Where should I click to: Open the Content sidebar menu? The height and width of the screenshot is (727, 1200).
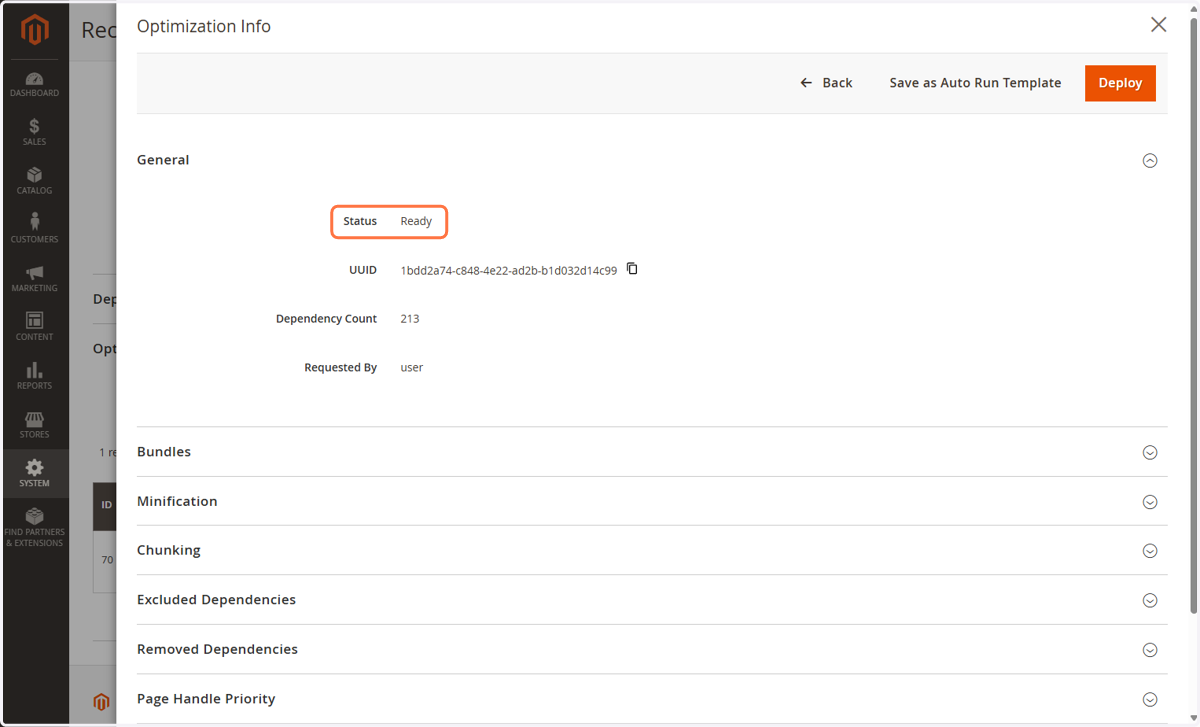(34, 328)
